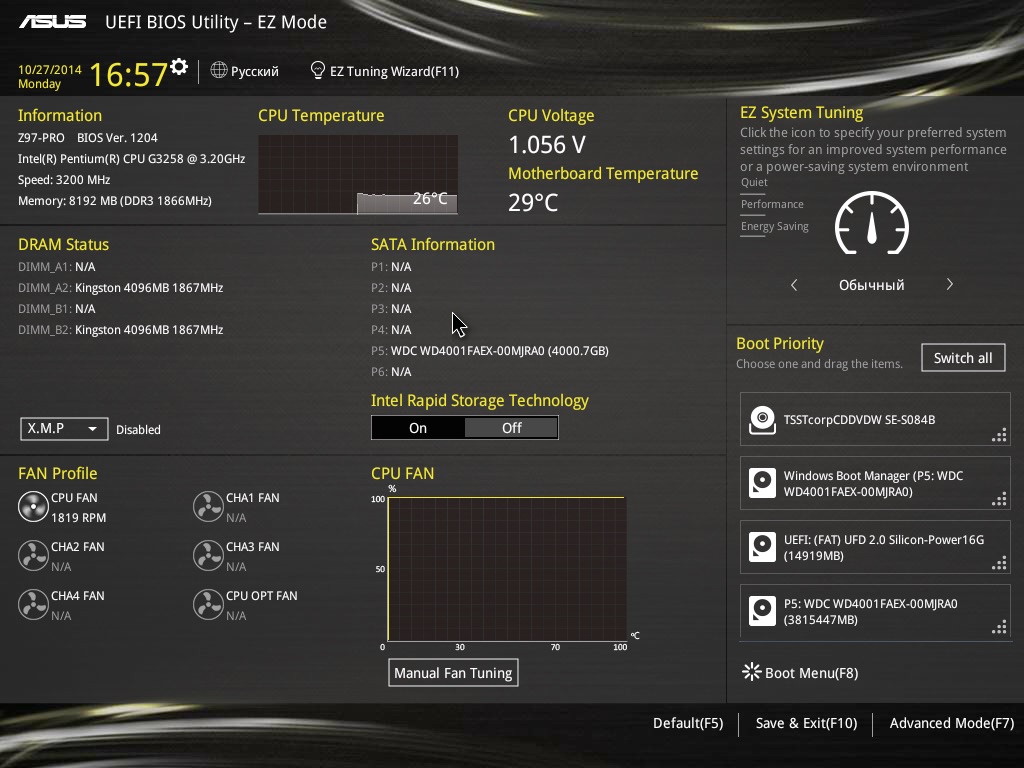1024x768 pixels.
Task: Click DIMM_B2 Kingston 4096MB entry
Action: (121, 330)
